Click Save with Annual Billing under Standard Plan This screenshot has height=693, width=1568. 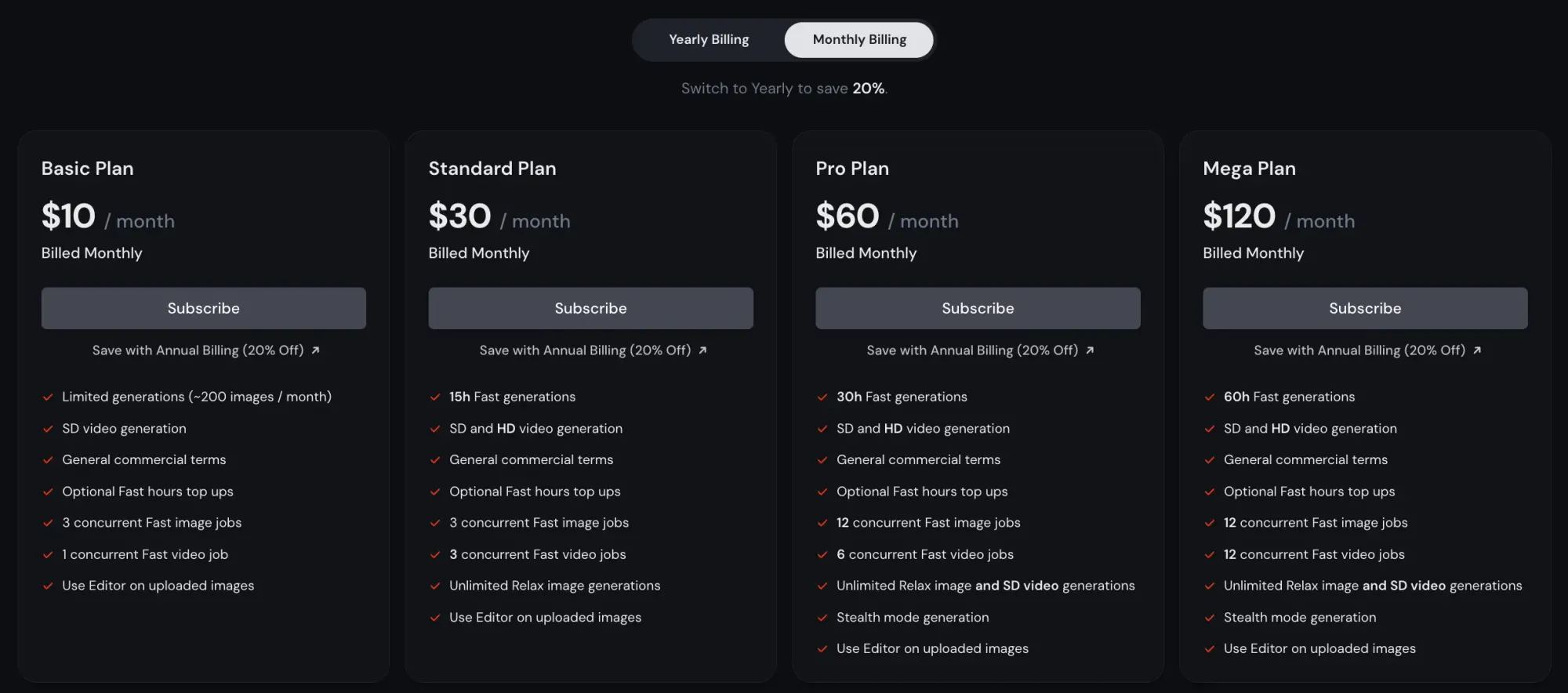coord(590,350)
